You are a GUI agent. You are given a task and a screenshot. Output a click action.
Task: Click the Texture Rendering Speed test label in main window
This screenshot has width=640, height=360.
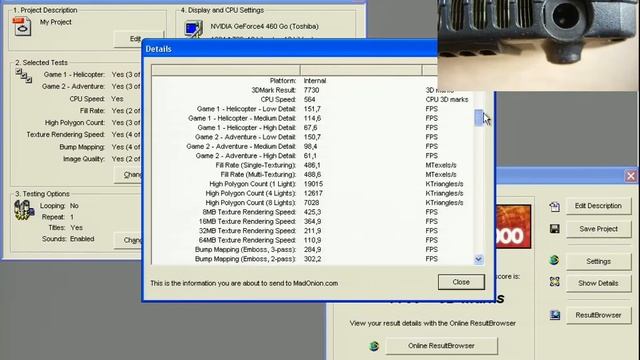click(65, 135)
